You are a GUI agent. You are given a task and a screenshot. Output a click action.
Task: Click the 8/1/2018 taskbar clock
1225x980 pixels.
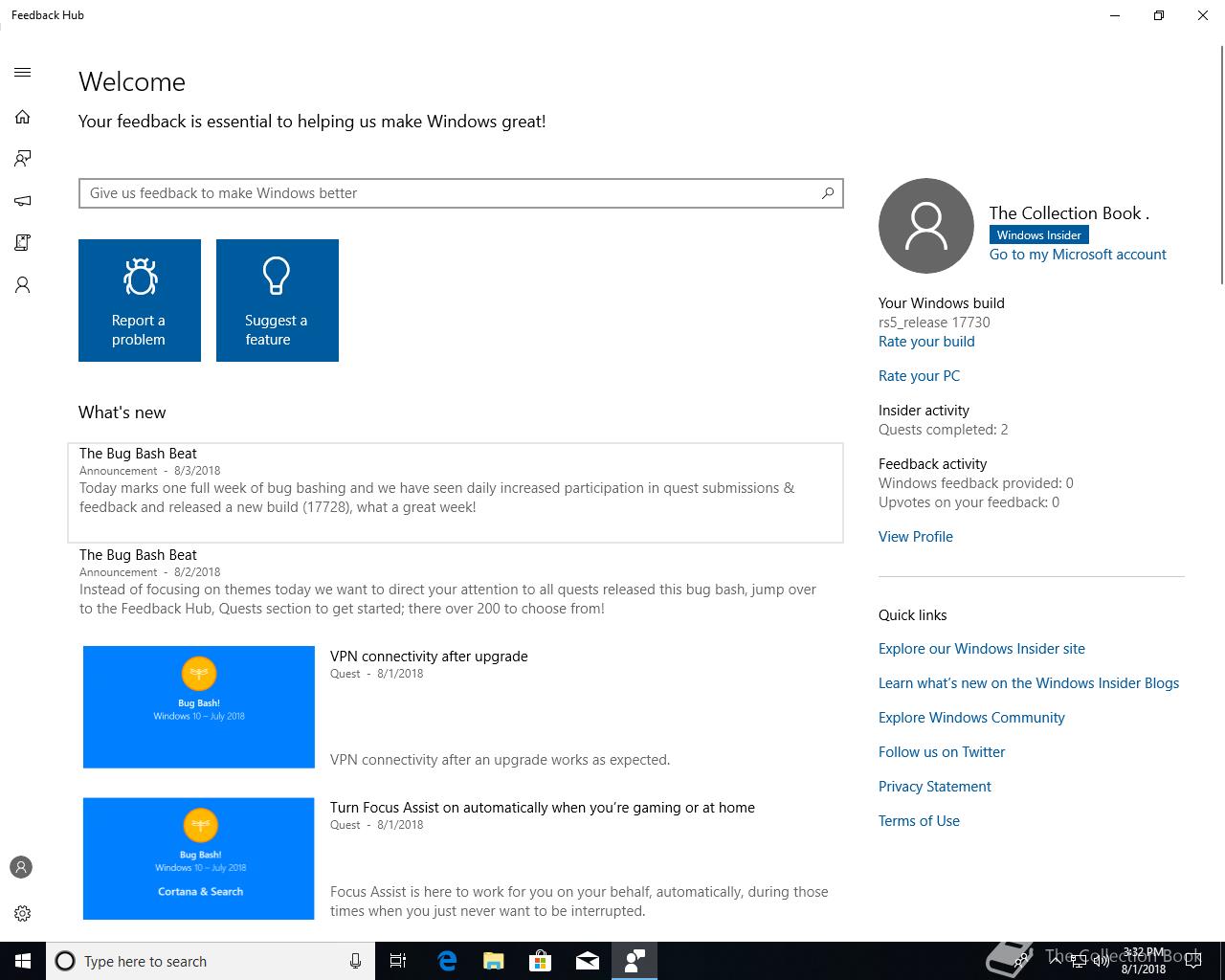point(1144,961)
